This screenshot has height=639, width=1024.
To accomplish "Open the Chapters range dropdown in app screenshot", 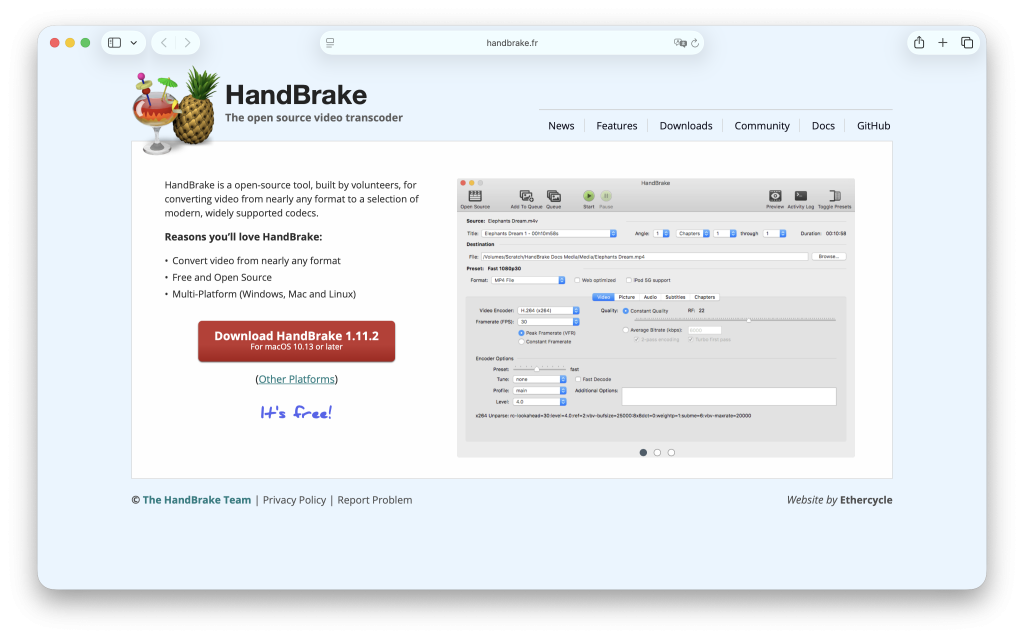I will tap(693, 233).
